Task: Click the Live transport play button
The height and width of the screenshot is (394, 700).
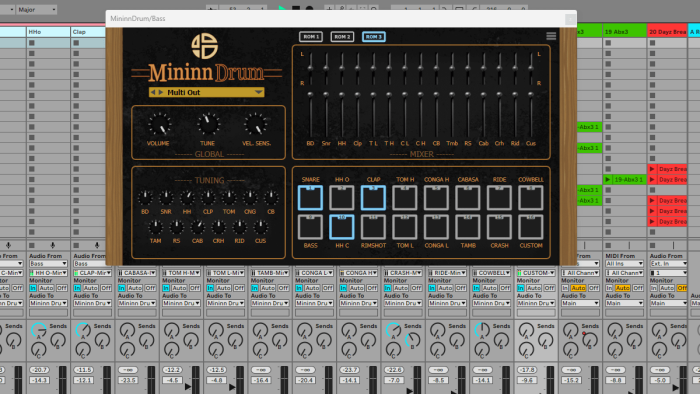Action: 282,8
